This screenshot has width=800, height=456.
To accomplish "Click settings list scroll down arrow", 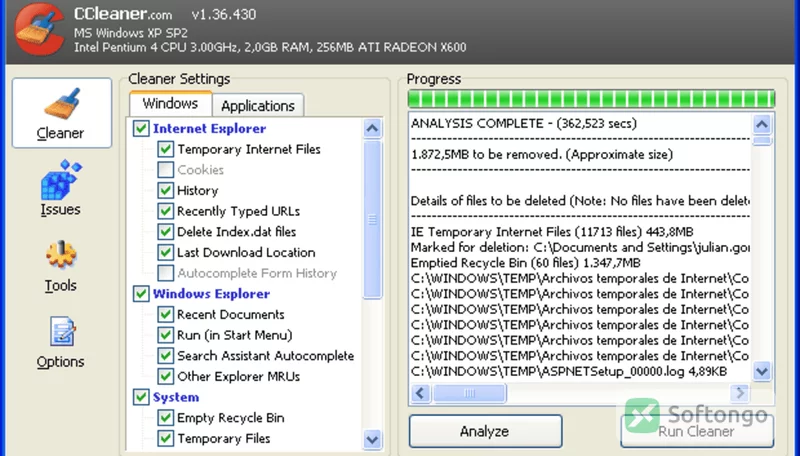I will 372,439.
